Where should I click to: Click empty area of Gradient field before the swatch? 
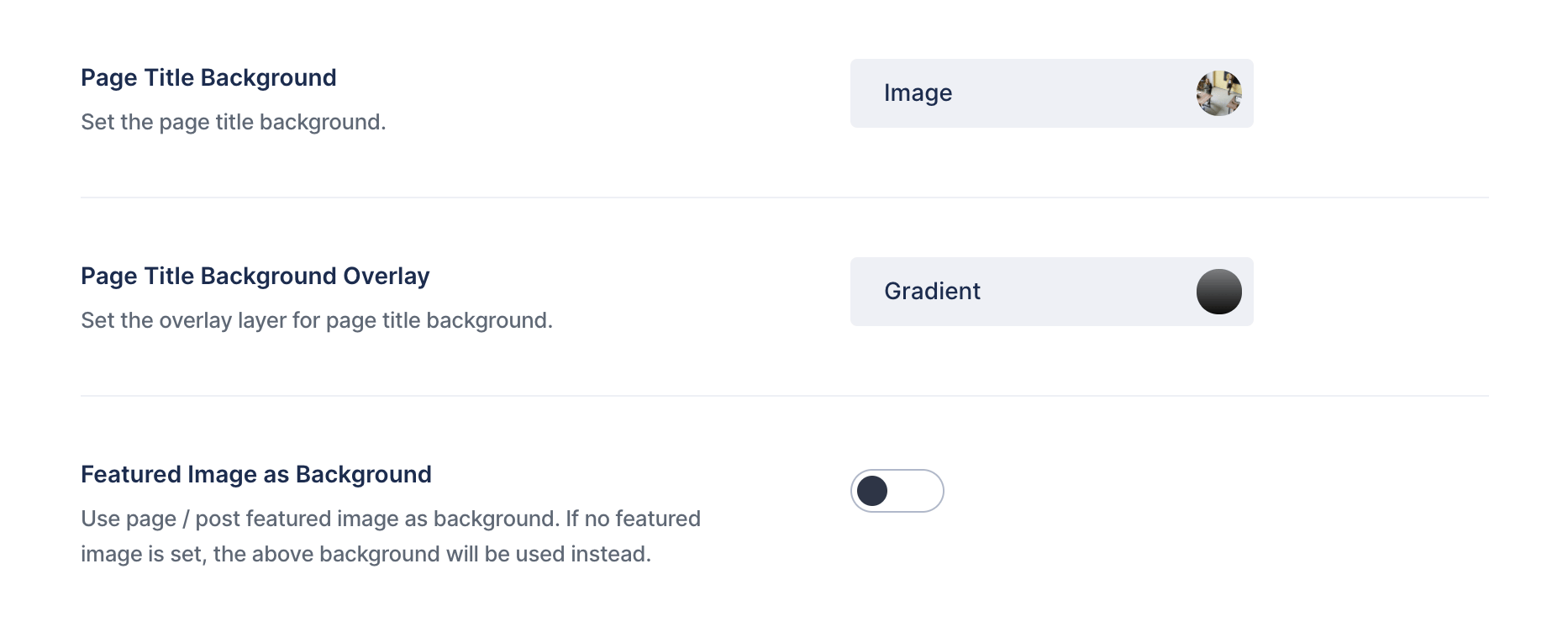1088,292
